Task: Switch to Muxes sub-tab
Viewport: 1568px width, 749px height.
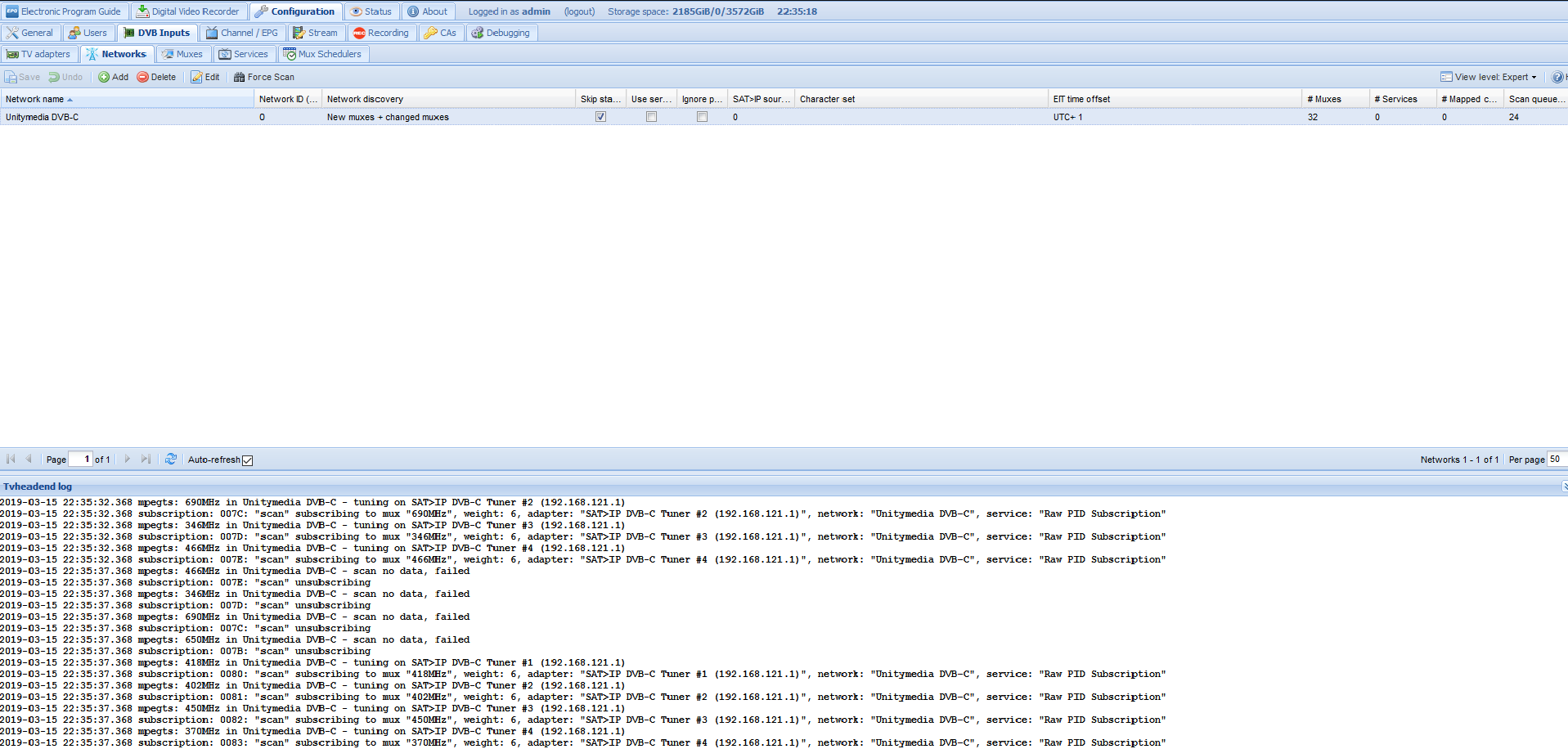Action: click(x=182, y=54)
